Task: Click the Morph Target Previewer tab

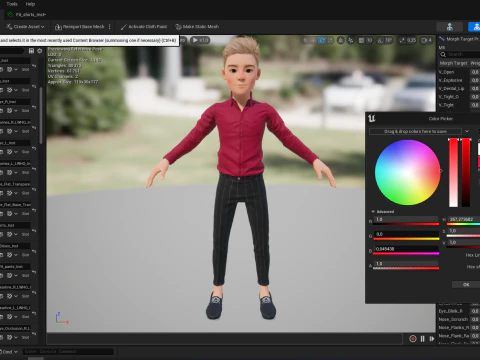Action: pyautogui.click(x=459, y=39)
